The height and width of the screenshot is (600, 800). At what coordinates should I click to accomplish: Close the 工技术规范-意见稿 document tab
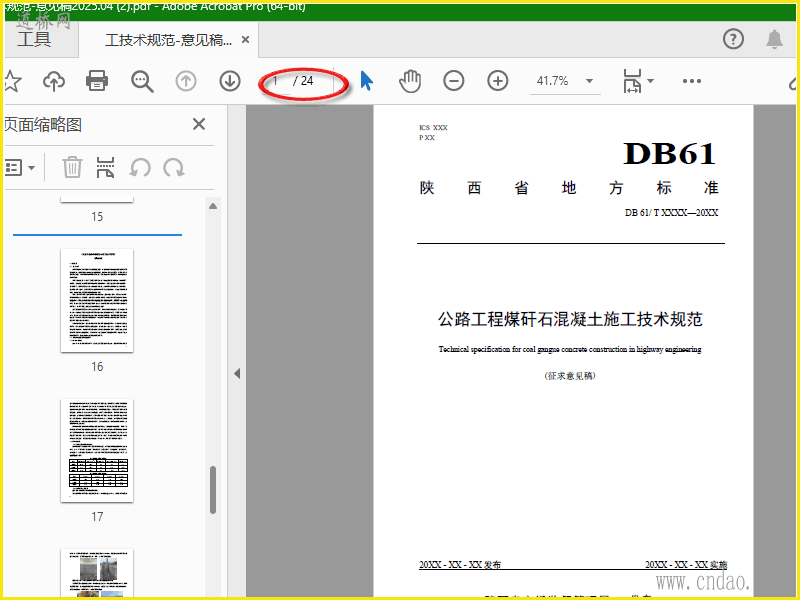pos(245,39)
